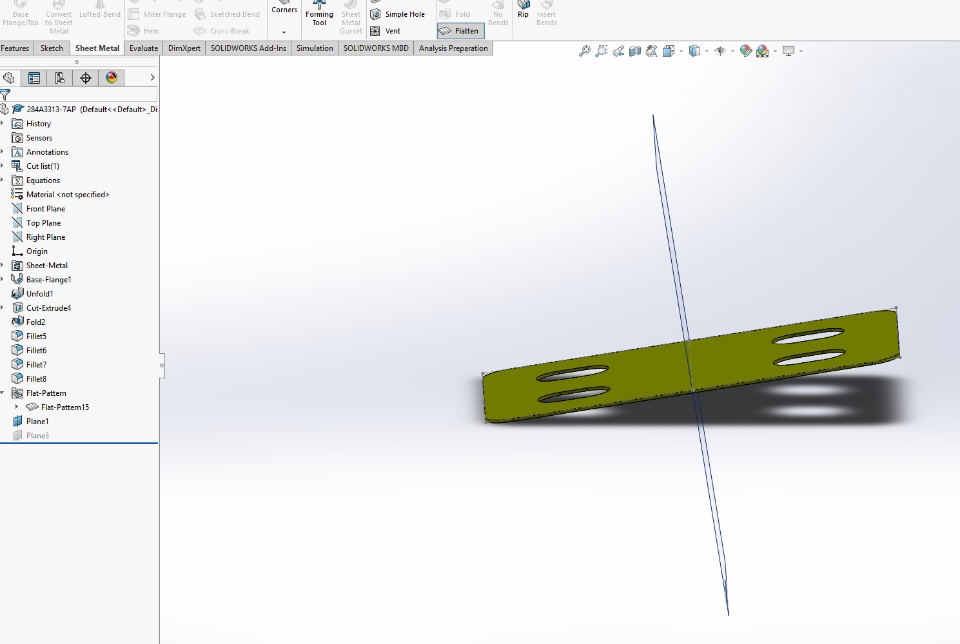Image resolution: width=960 pixels, height=644 pixels.
Task: Open the View Orientation dropdown arrow
Action: 681,51
